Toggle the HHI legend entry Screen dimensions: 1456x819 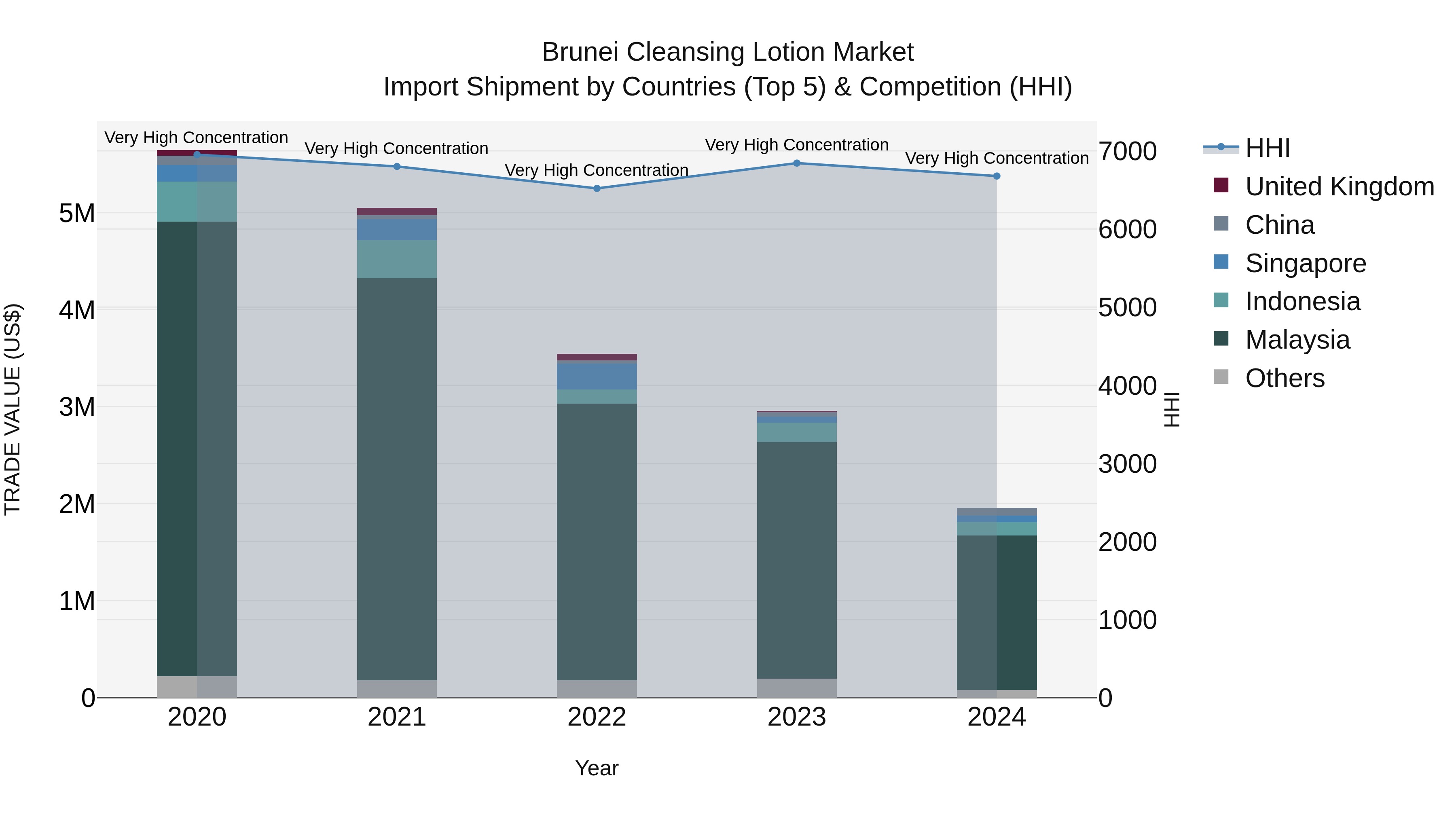tap(1247, 148)
